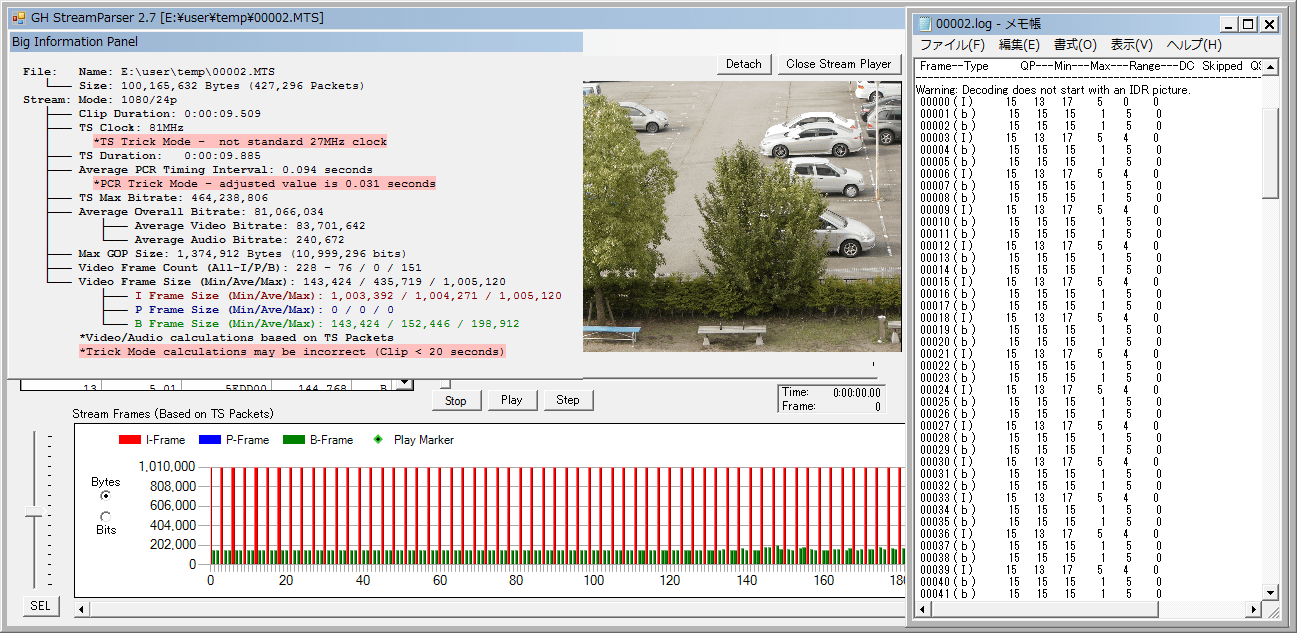Click the green B-Frame legend swatch
The width and height of the screenshot is (1297, 633).
click(294, 440)
